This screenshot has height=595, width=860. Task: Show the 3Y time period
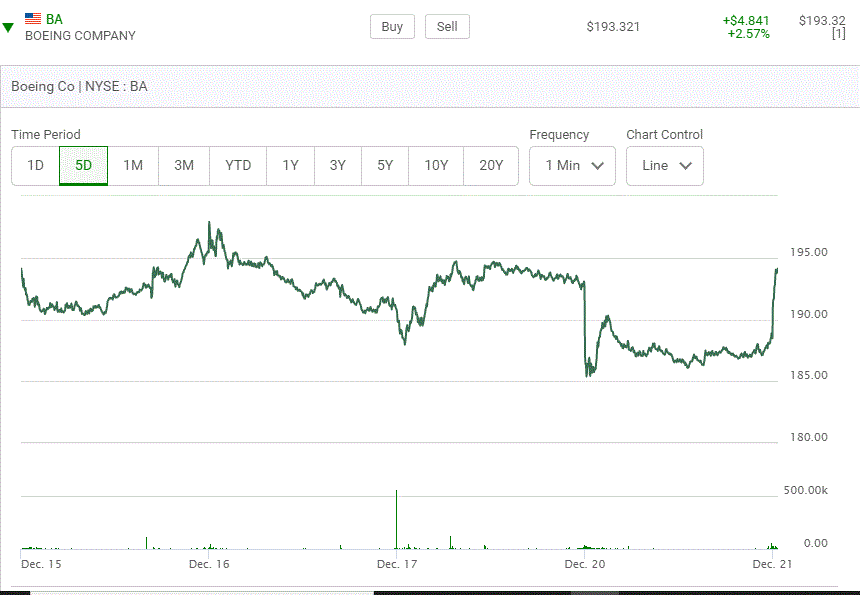[338, 166]
